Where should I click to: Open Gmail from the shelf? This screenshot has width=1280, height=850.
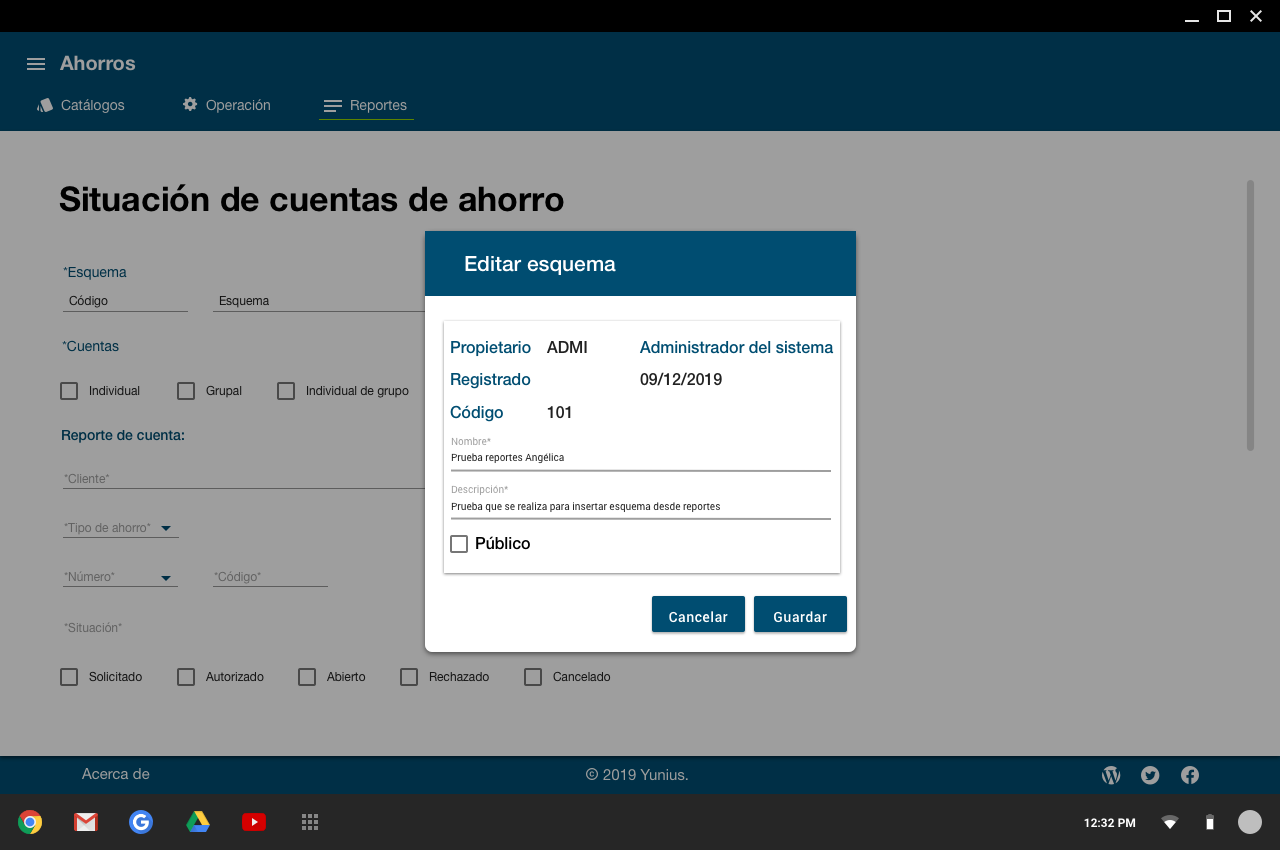[86, 822]
